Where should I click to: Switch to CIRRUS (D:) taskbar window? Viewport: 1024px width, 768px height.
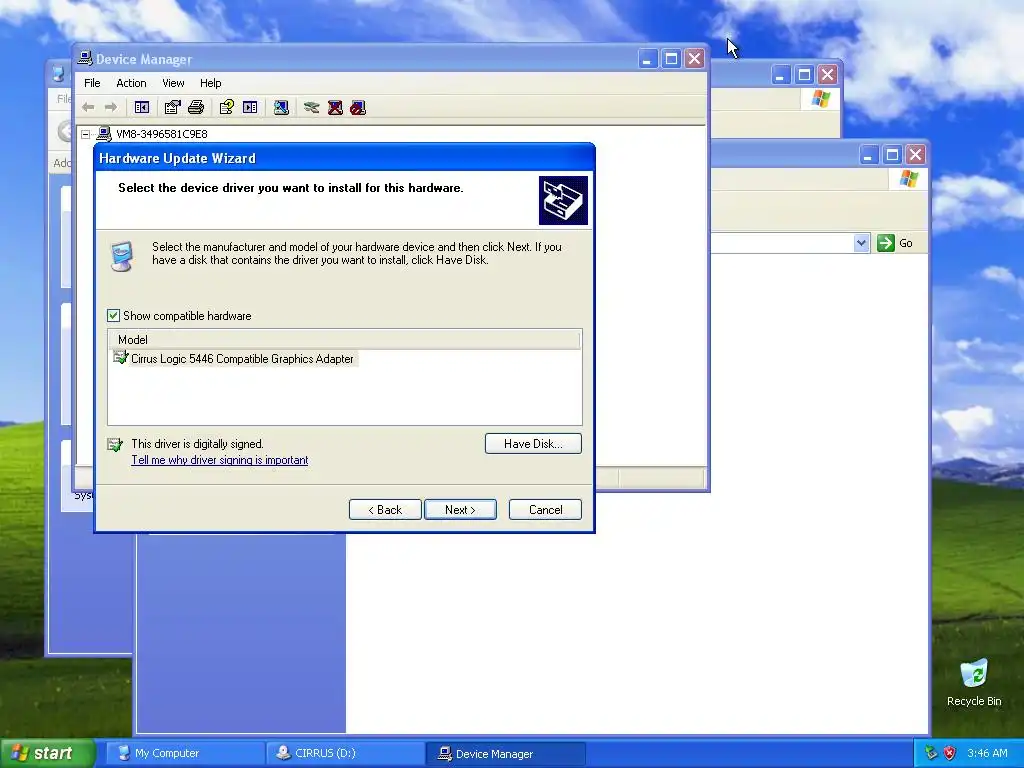344,753
